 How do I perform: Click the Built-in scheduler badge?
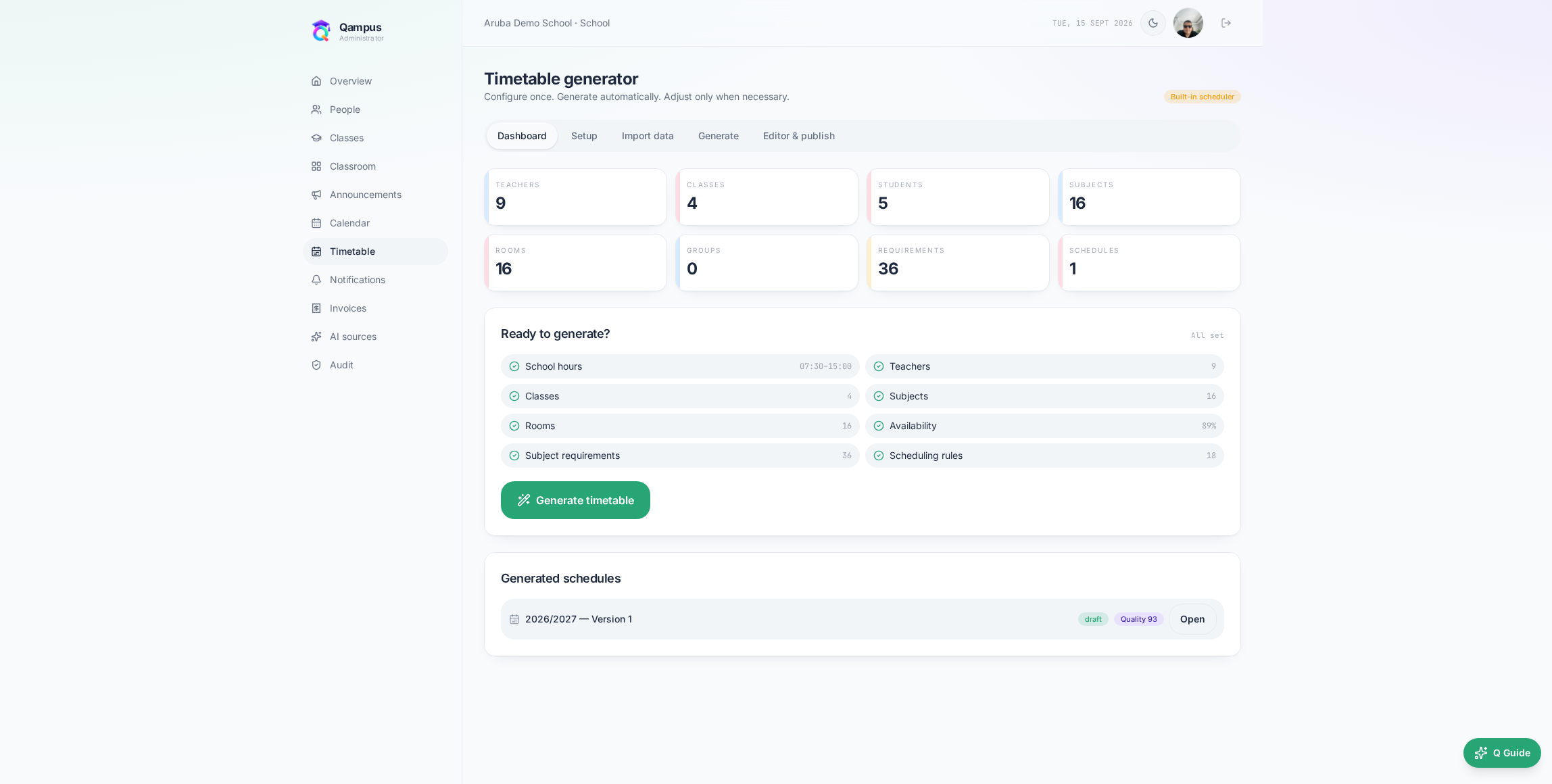point(1202,97)
